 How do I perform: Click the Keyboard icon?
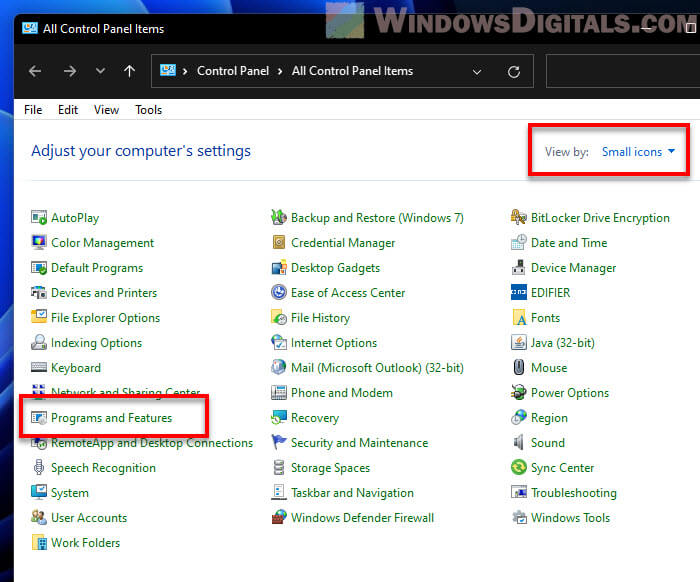coord(39,367)
